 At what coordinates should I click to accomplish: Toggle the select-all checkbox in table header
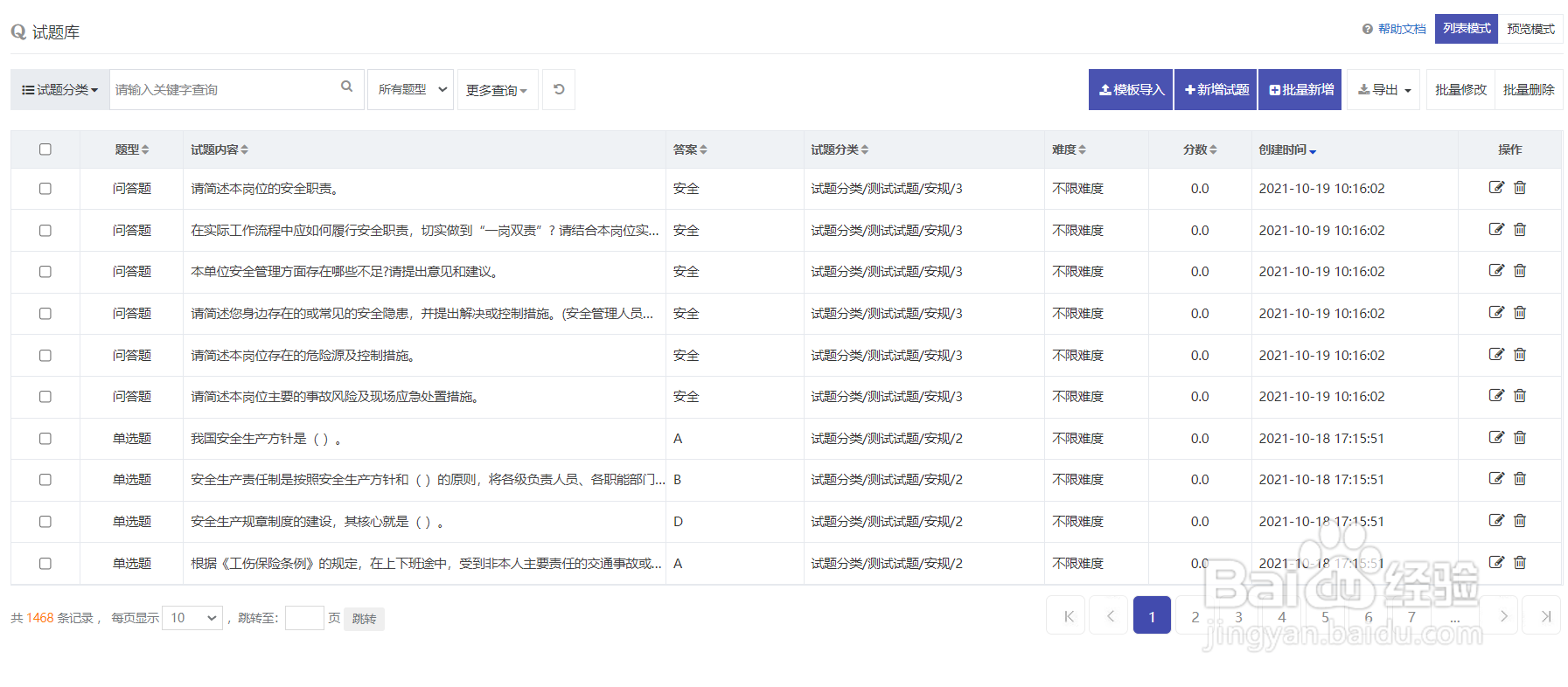[45, 149]
